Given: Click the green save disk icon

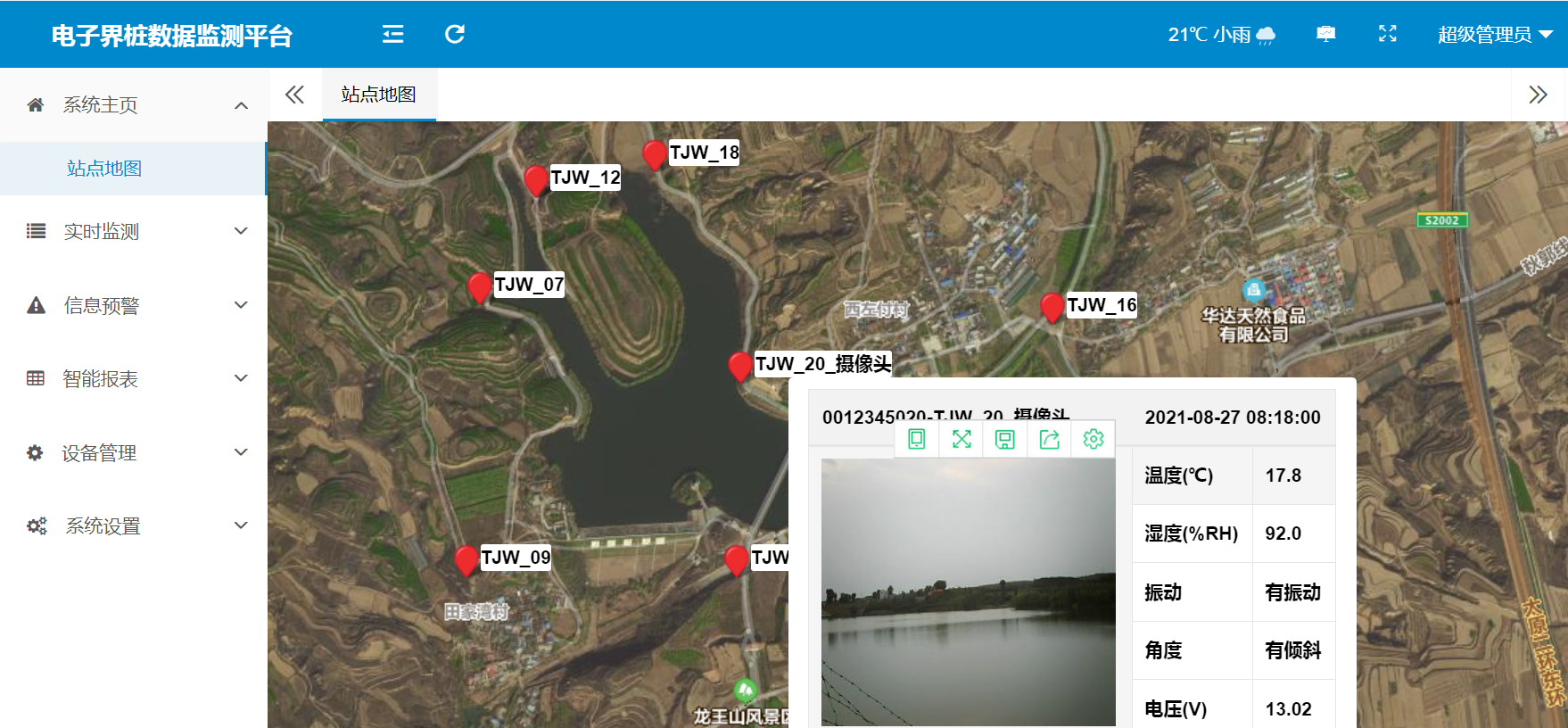Looking at the screenshot, I should coord(1004,439).
